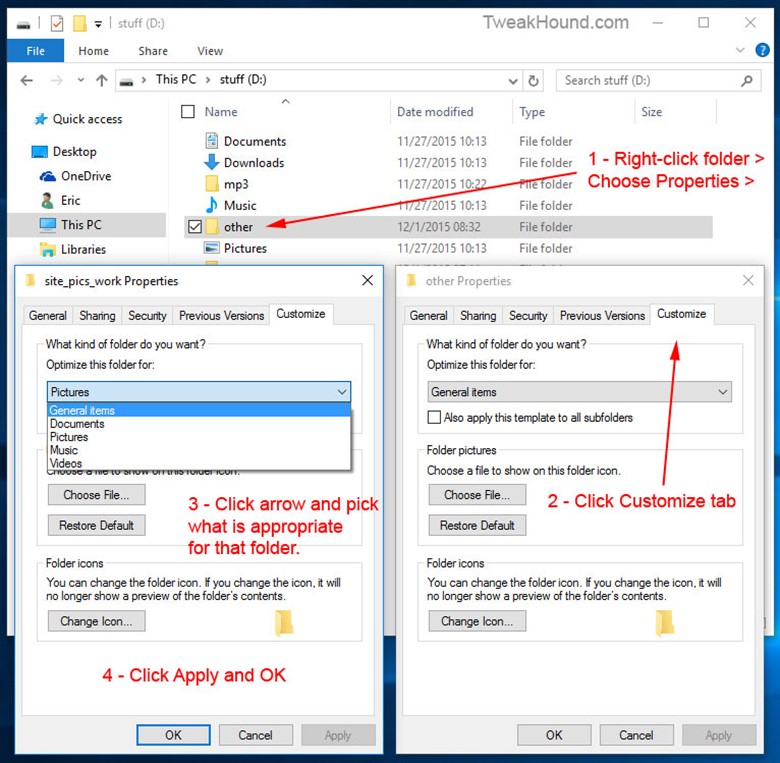Screen dimensions: 780x763
Task: Select Desktop in the navigation pane
Action: tap(75, 152)
